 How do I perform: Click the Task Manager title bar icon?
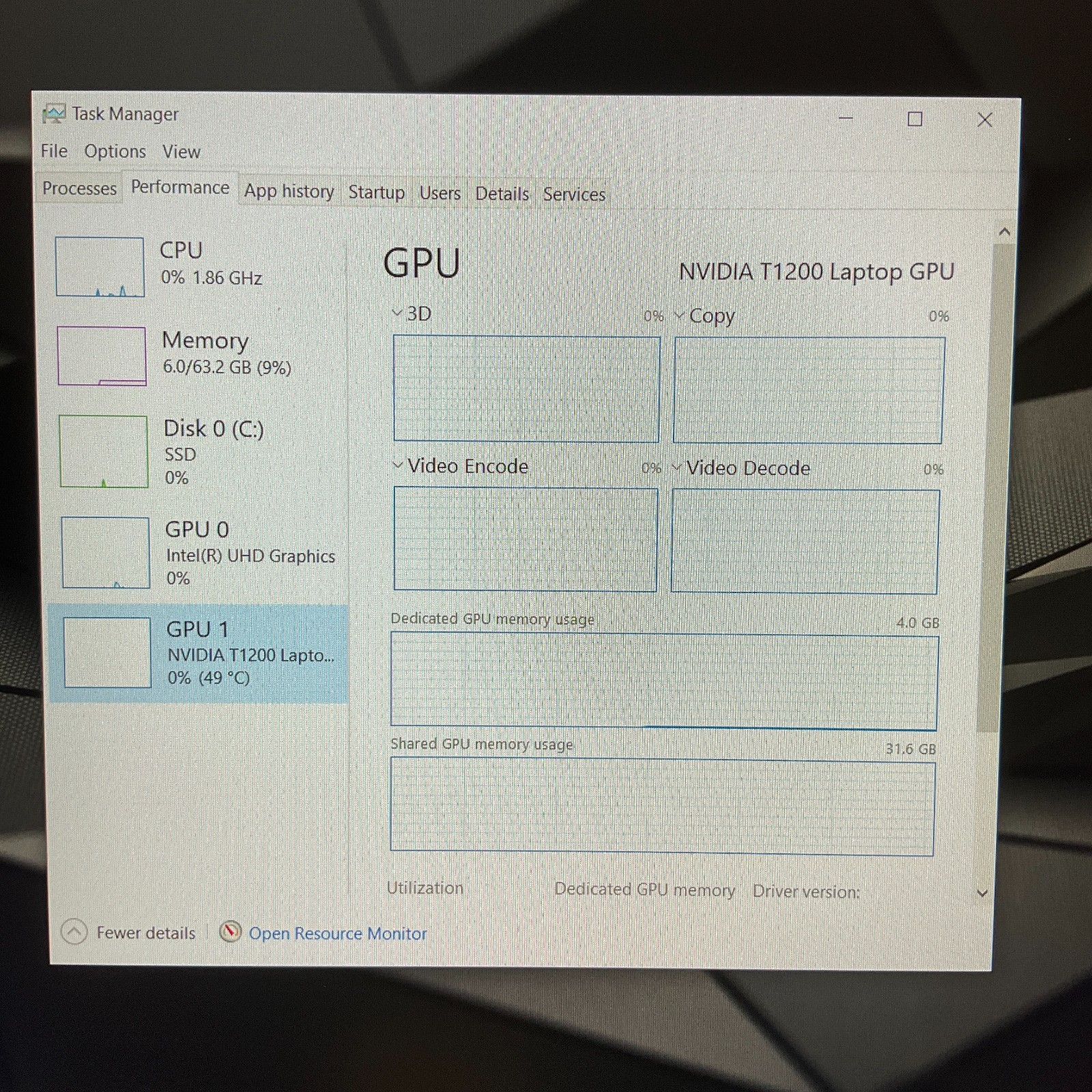click(53, 113)
